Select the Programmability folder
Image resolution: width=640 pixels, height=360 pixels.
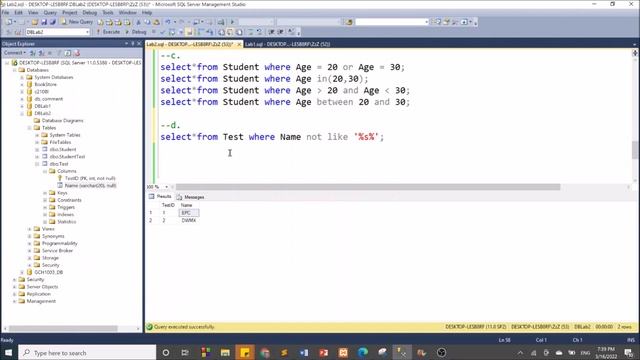click(x=60, y=243)
